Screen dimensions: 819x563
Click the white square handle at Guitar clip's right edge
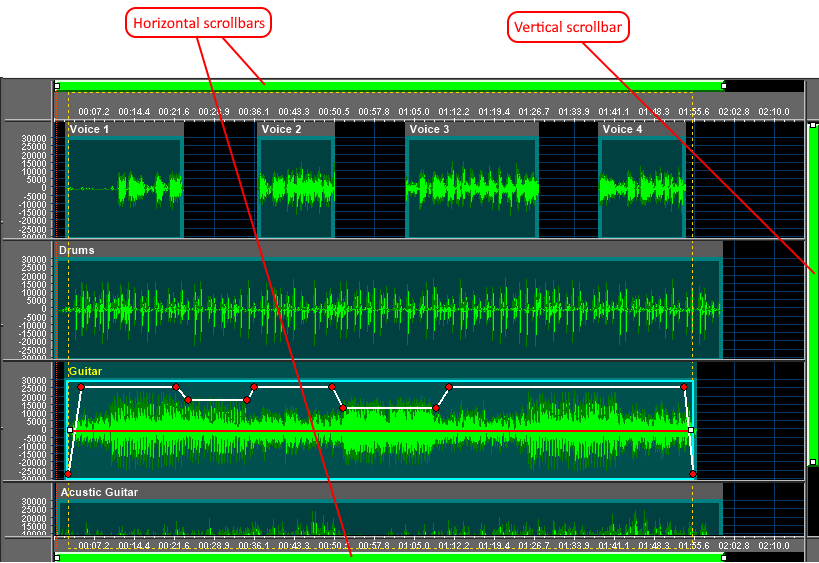[x=691, y=430]
